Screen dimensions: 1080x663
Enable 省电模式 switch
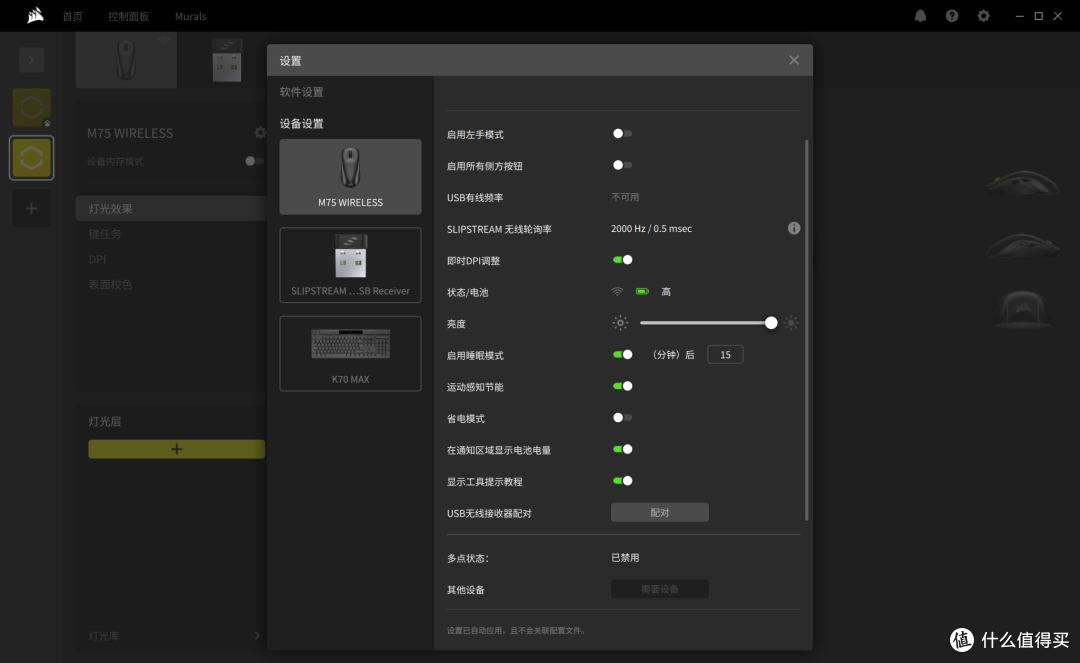tap(622, 418)
